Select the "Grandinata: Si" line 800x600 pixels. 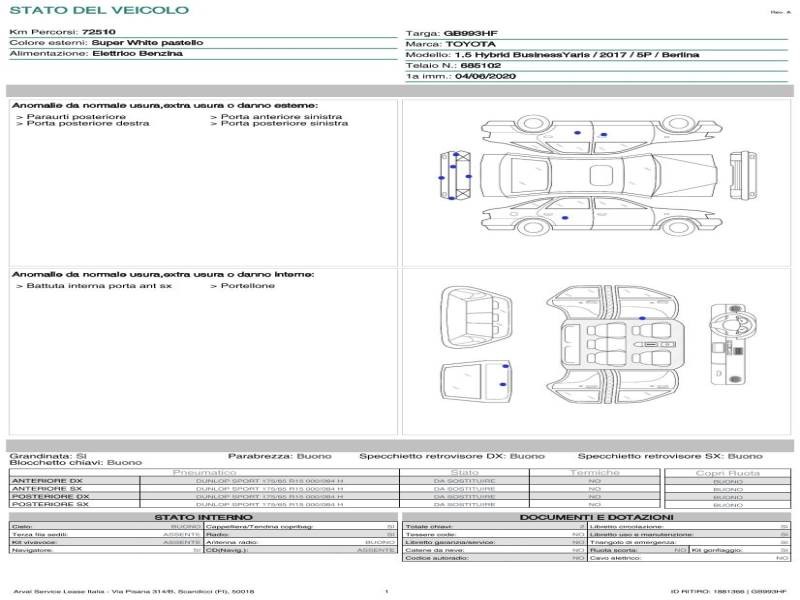point(48,456)
